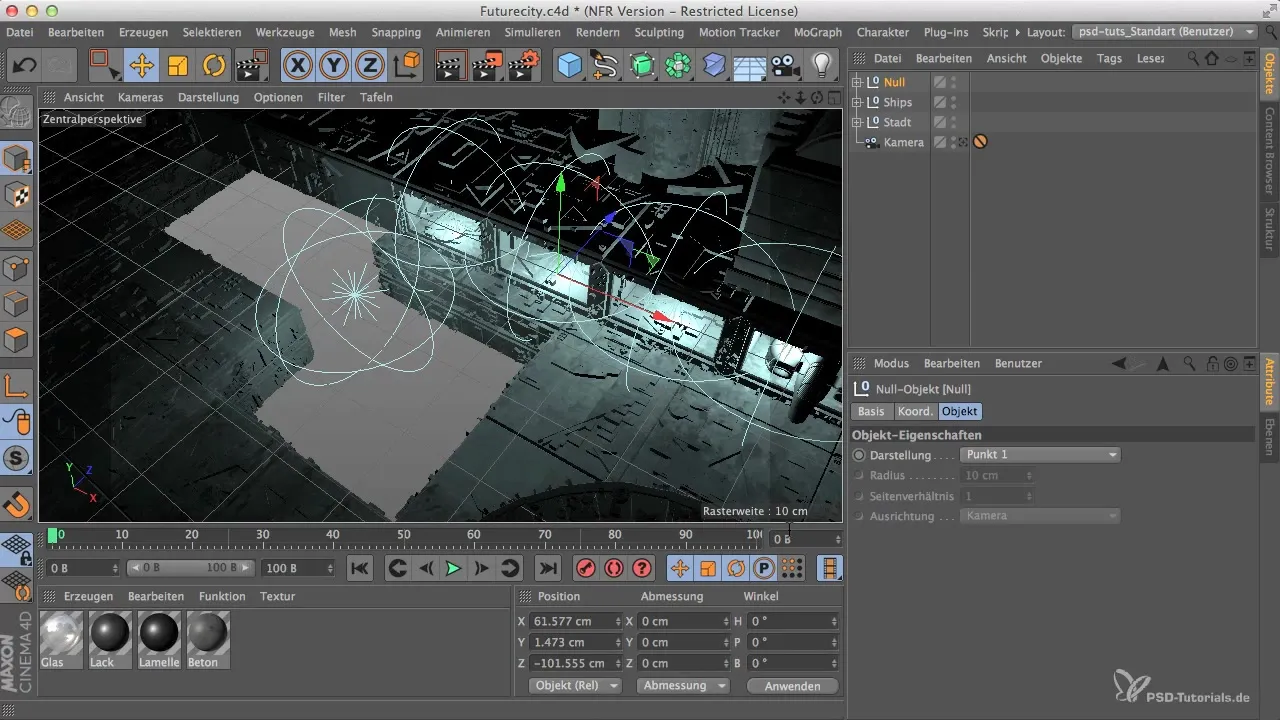The image size is (1280, 720).
Task: Click the Anwenden button
Action: 792,686
